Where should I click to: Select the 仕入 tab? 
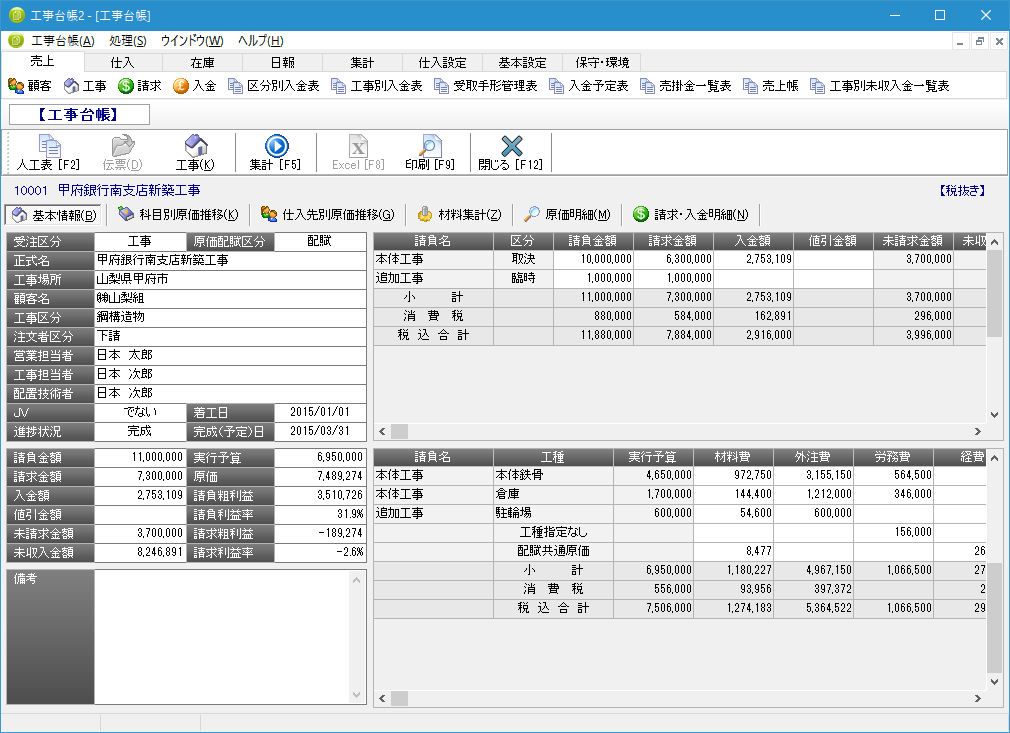tap(122, 62)
